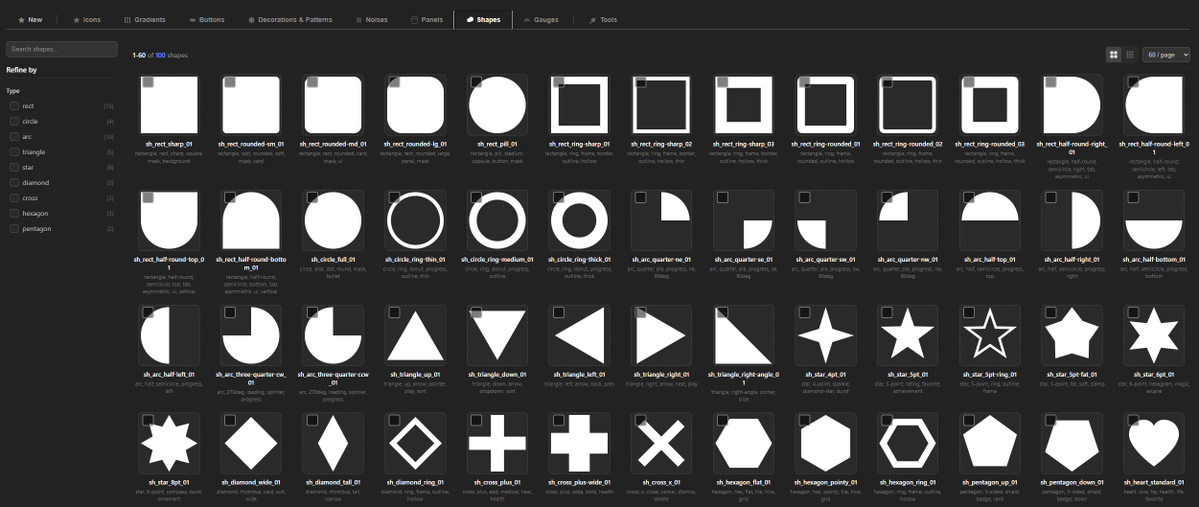
Task: Check the diamond type filter
Action: tap(15, 183)
